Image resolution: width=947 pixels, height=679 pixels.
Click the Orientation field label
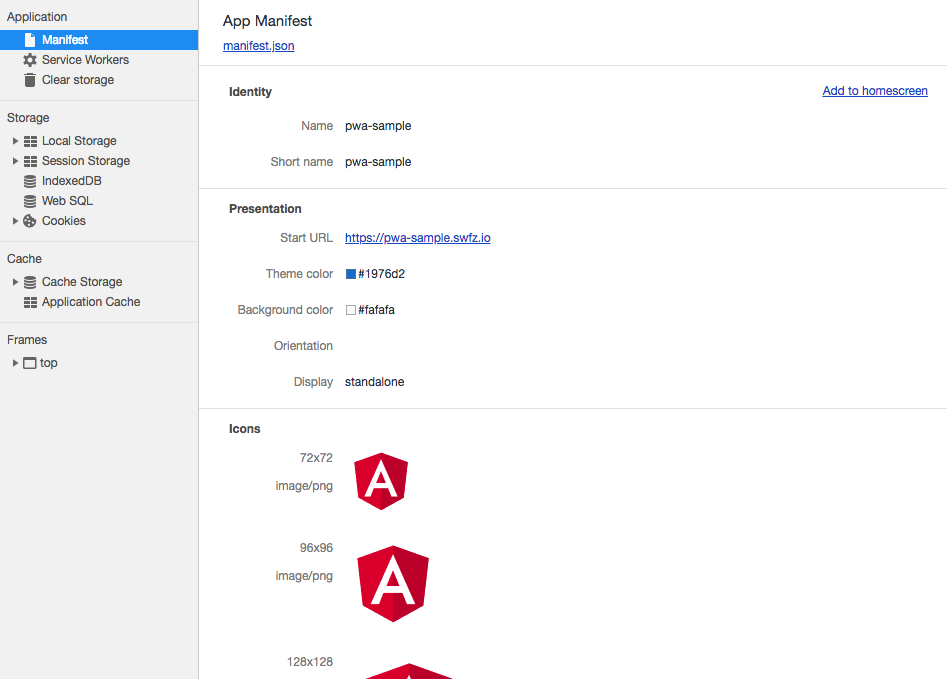(x=303, y=346)
